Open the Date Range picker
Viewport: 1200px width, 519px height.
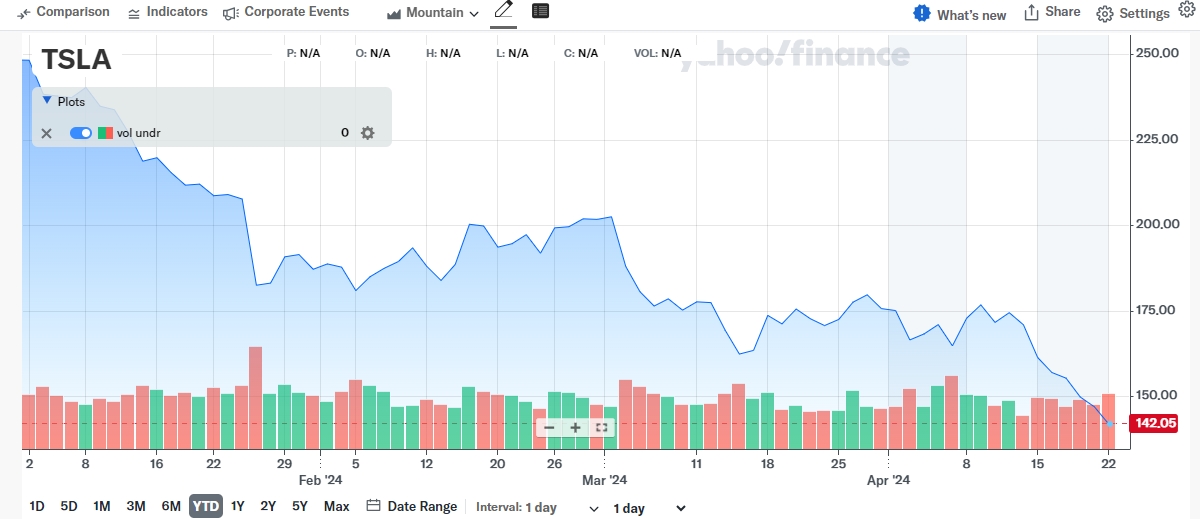coord(412,506)
